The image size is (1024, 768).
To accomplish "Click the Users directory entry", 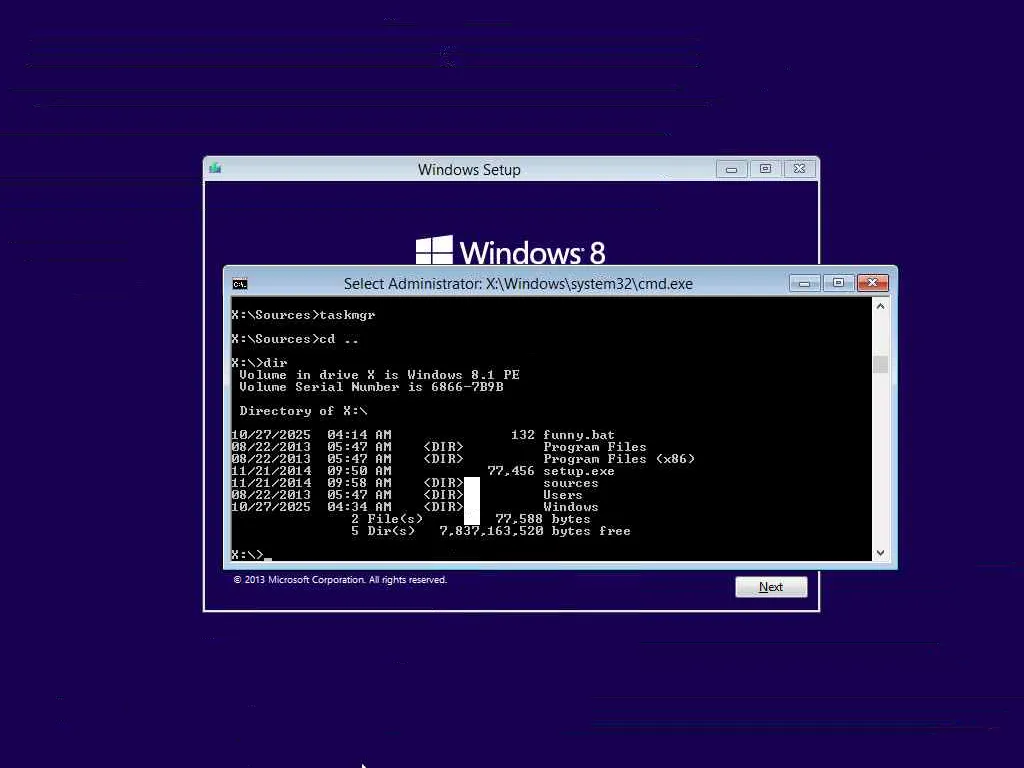I will tap(563, 495).
